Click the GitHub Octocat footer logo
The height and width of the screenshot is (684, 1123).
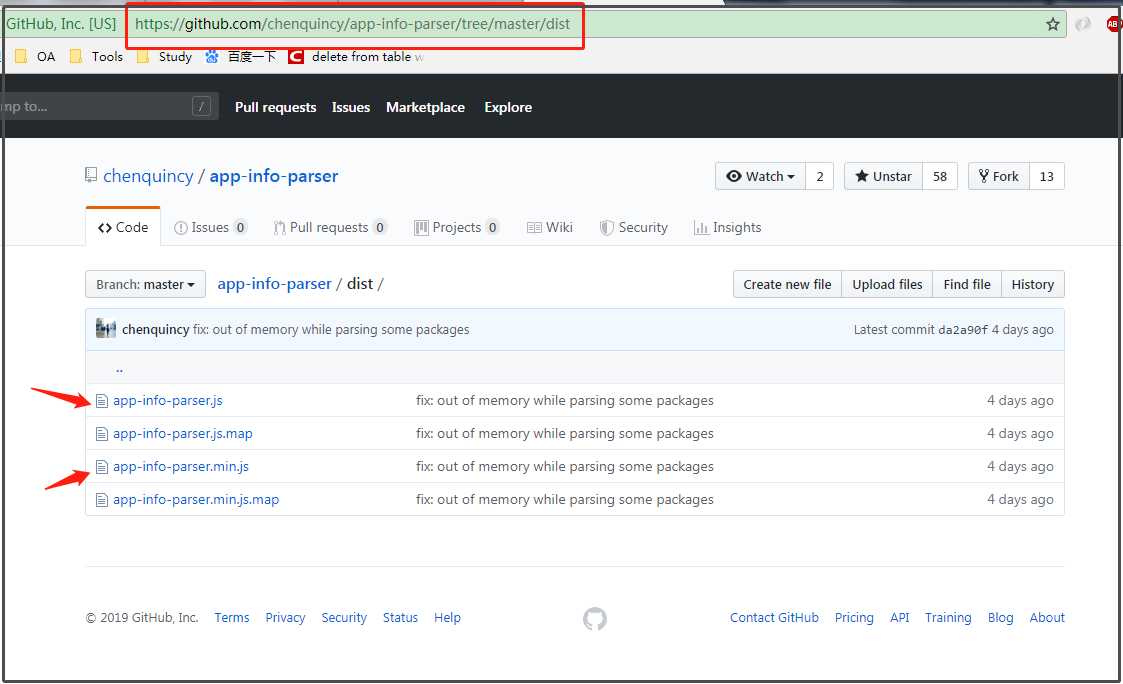(594, 619)
